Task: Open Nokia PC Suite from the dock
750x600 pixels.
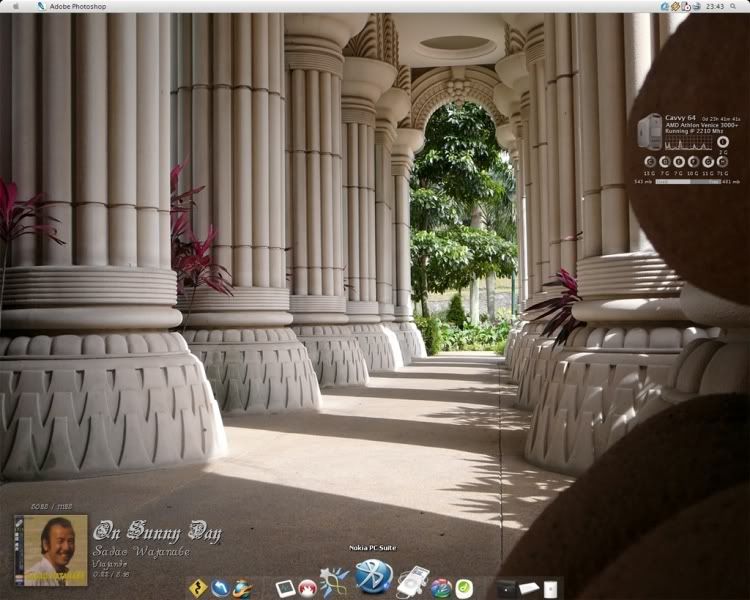Action: (x=374, y=576)
